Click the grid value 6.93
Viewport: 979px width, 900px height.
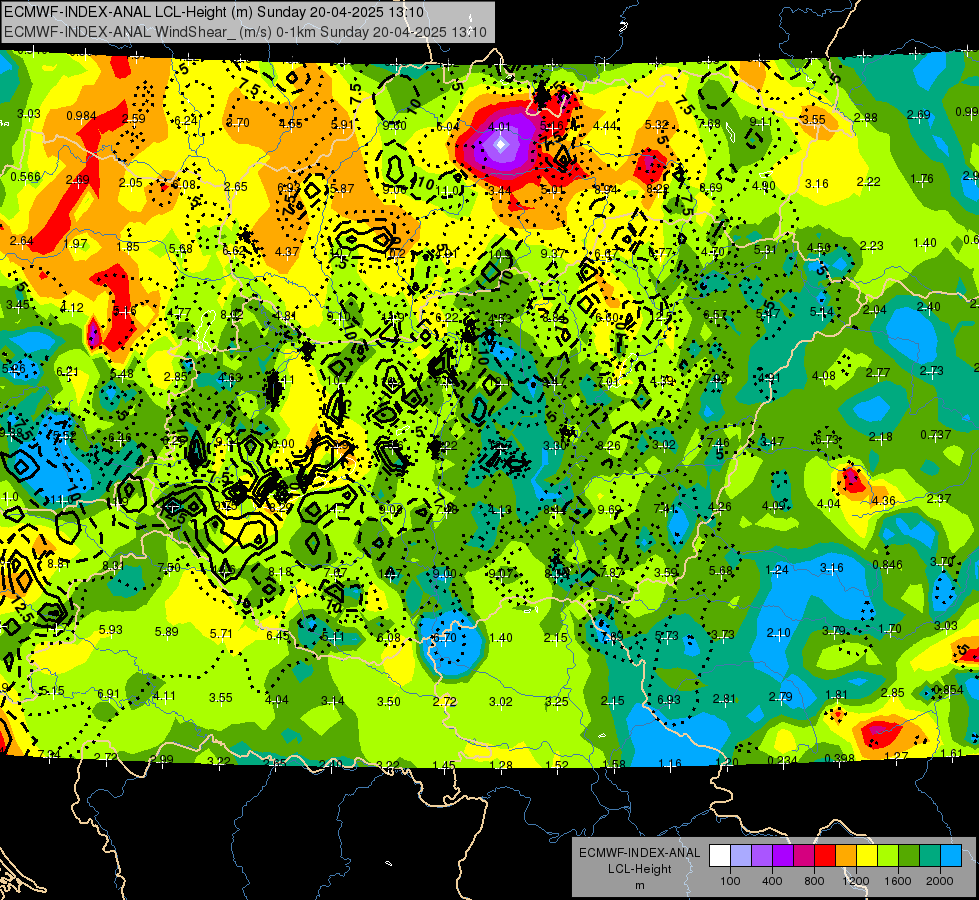coord(669,699)
